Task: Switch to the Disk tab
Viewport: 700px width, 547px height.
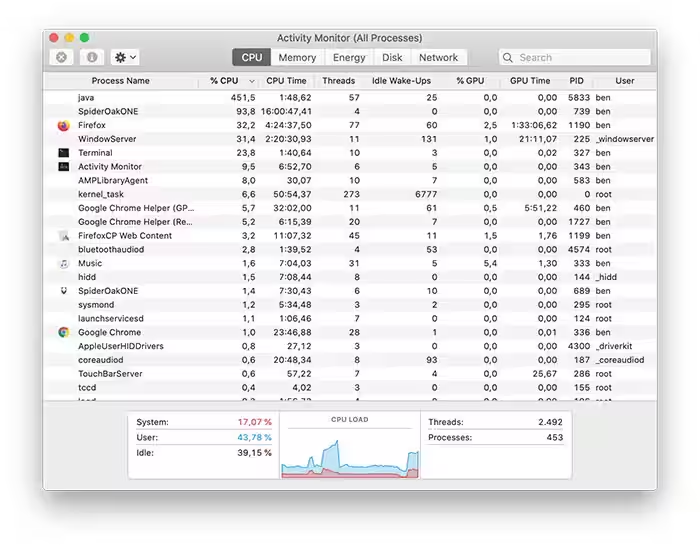Action: click(392, 57)
